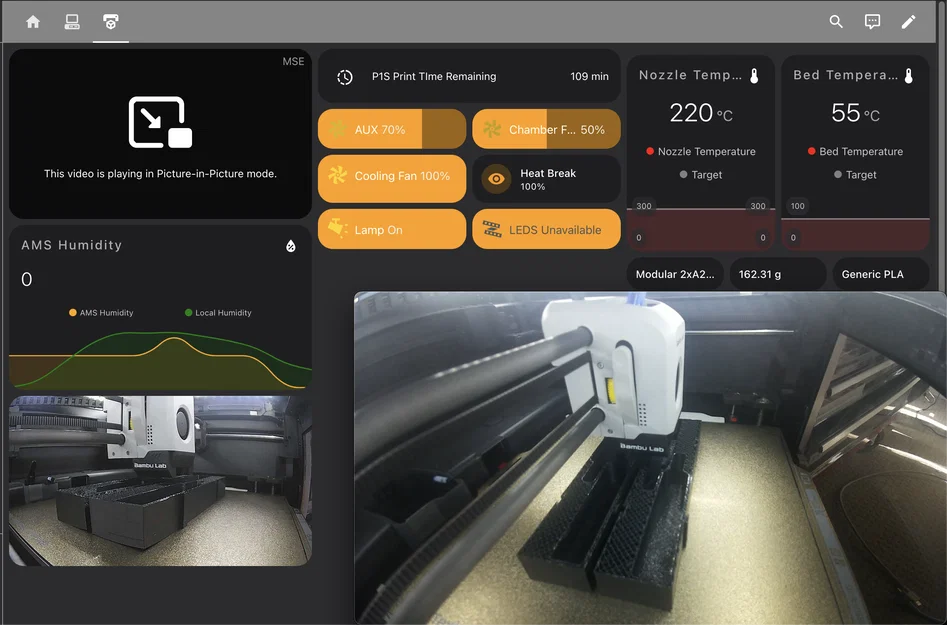Viewport: 947px width, 625px height.
Task: Click the MSE label on video card
Action: 293,62
